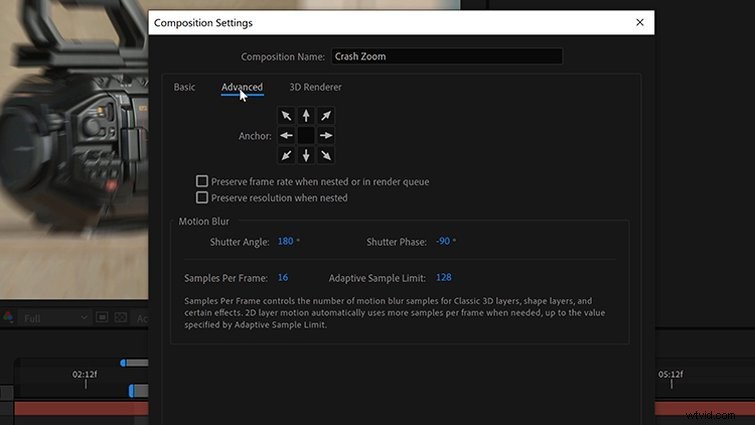The image size is (755, 425).
Task: Open the 3D Renderer tab
Action: (x=315, y=87)
